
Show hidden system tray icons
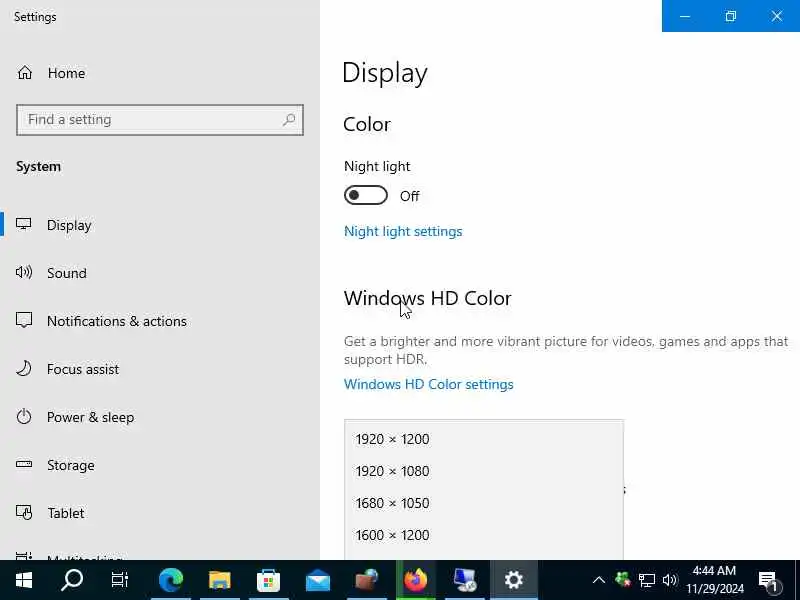[x=599, y=580]
